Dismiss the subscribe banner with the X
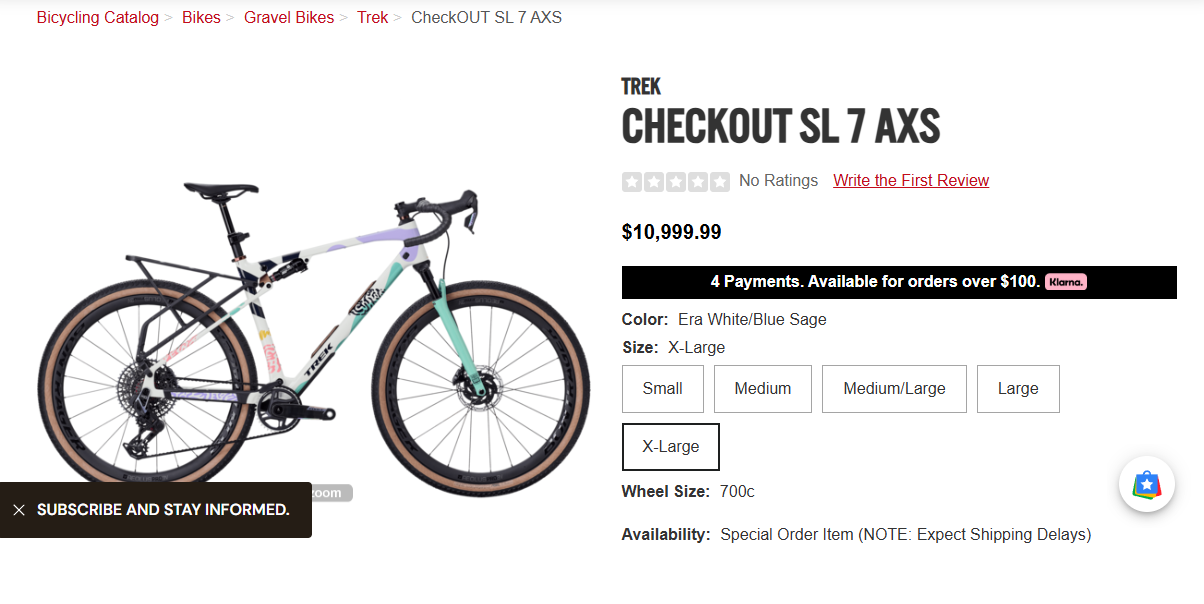 (19, 510)
